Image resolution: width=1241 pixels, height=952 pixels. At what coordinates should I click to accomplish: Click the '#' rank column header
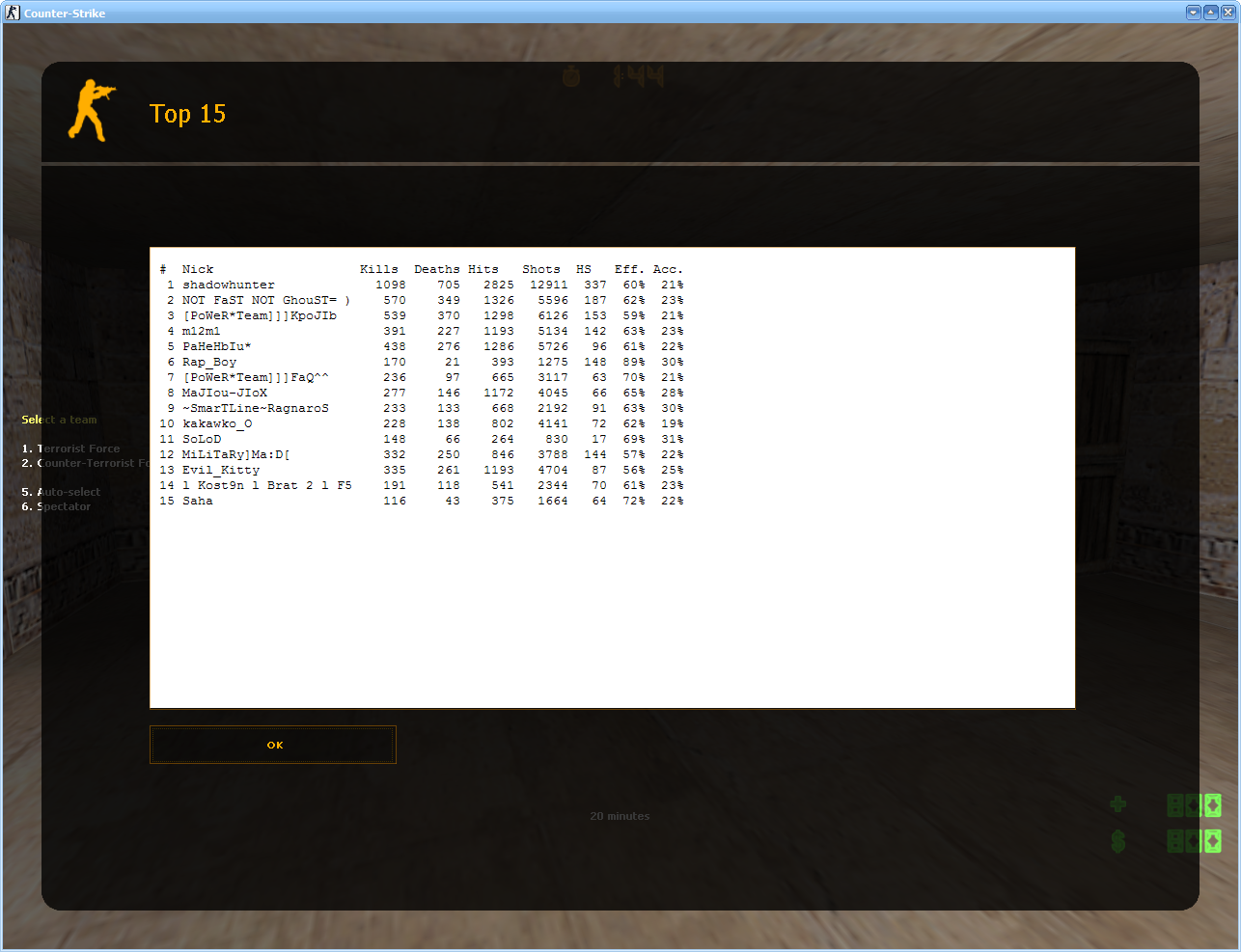click(163, 269)
